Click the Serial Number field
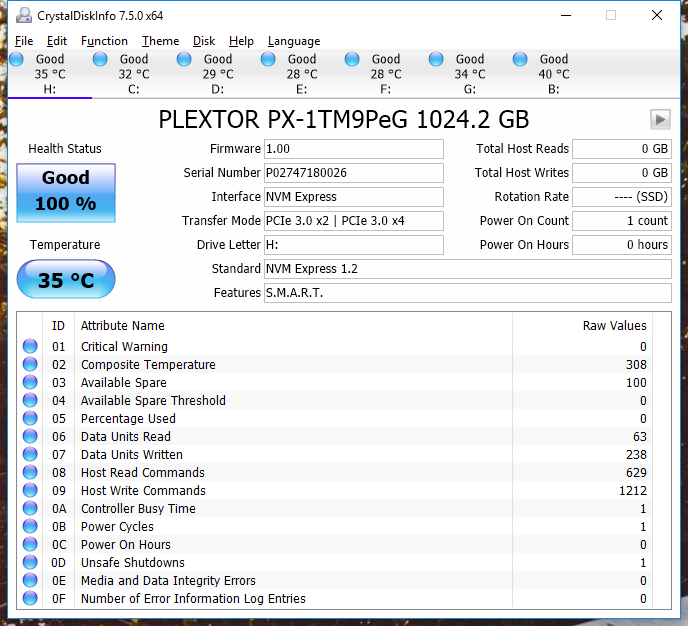This screenshot has width=688, height=626. 353,173
